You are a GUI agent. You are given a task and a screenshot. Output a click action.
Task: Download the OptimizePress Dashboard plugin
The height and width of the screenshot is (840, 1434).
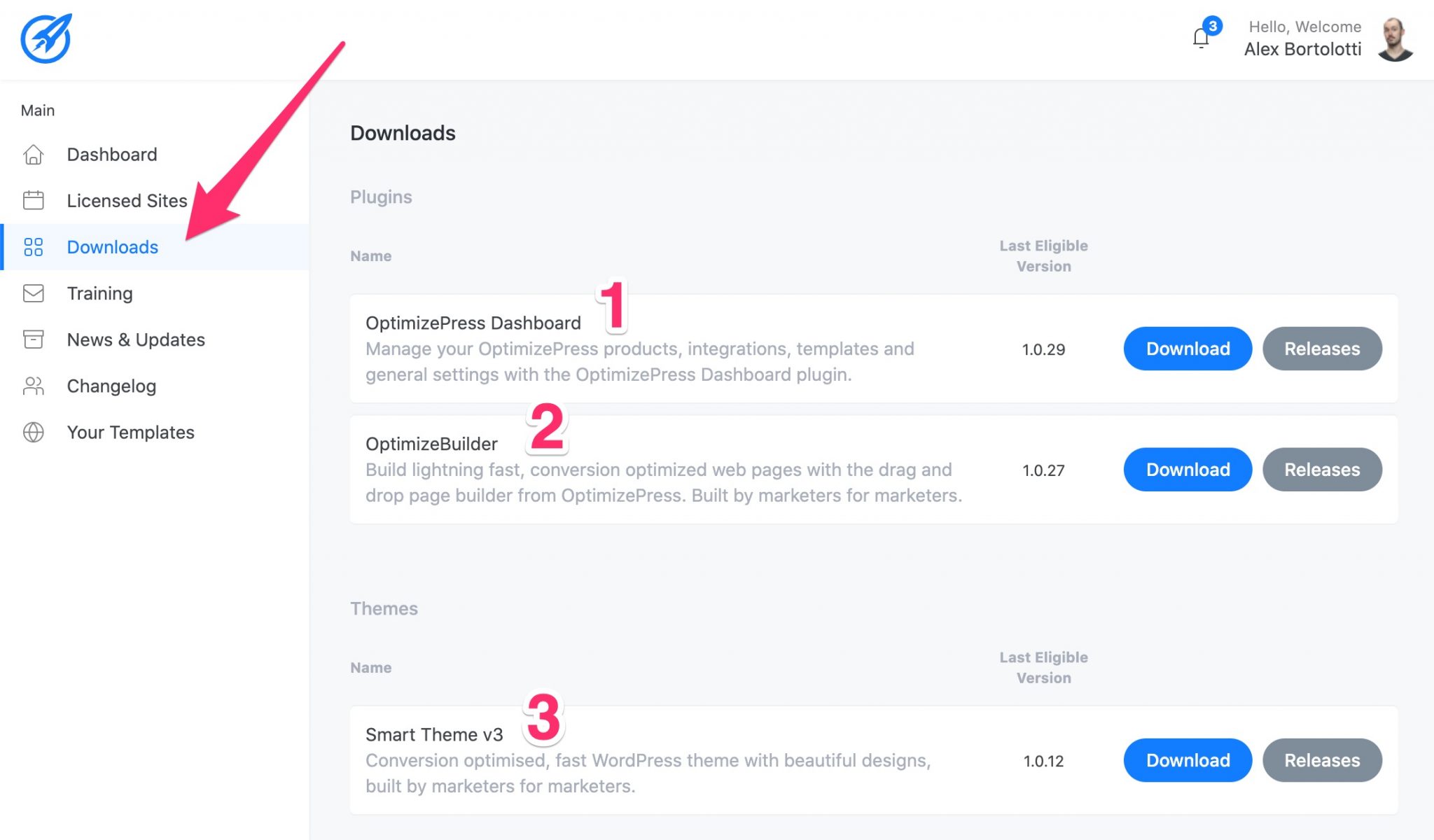1188,349
